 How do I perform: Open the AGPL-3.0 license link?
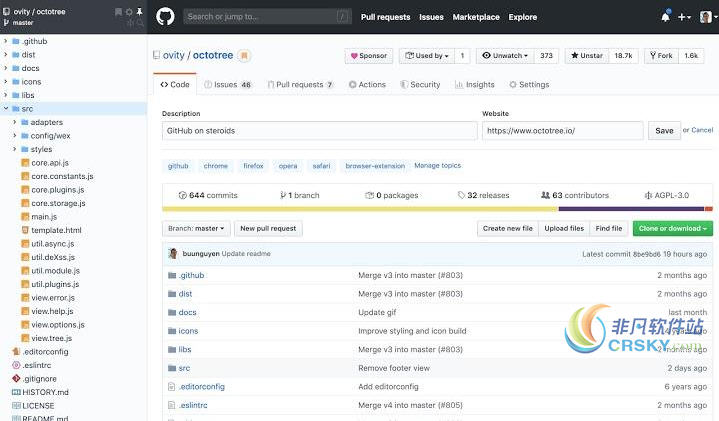[x=667, y=195]
